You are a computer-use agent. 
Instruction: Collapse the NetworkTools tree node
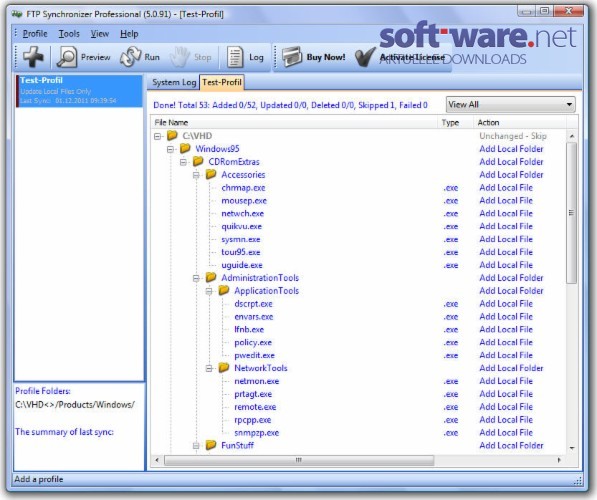(209, 369)
